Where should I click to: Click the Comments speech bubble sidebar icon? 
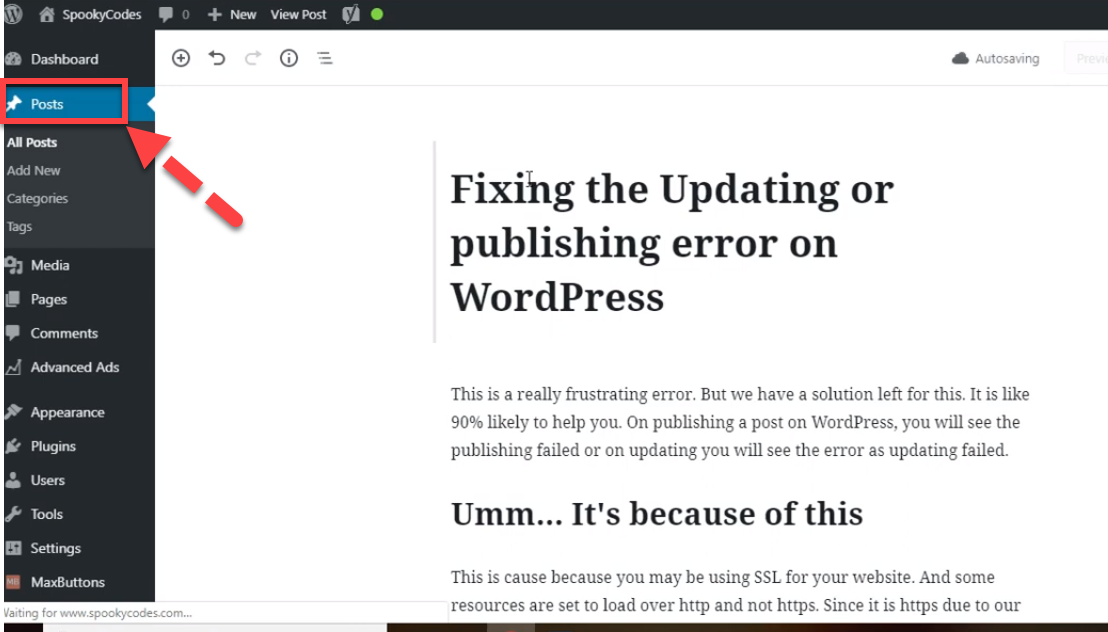(x=13, y=333)
